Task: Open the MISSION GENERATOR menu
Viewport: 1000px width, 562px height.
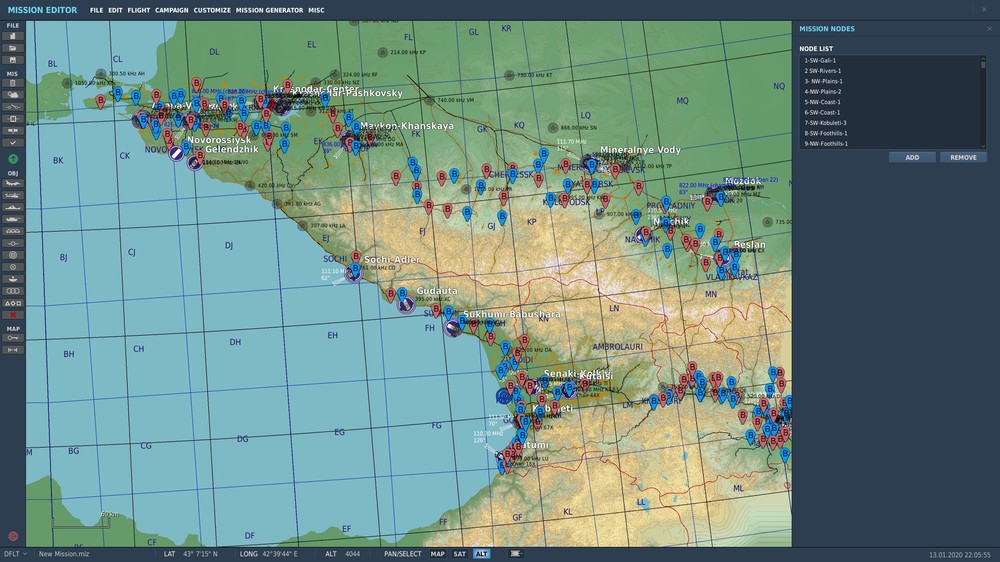Action: [269, 10]
